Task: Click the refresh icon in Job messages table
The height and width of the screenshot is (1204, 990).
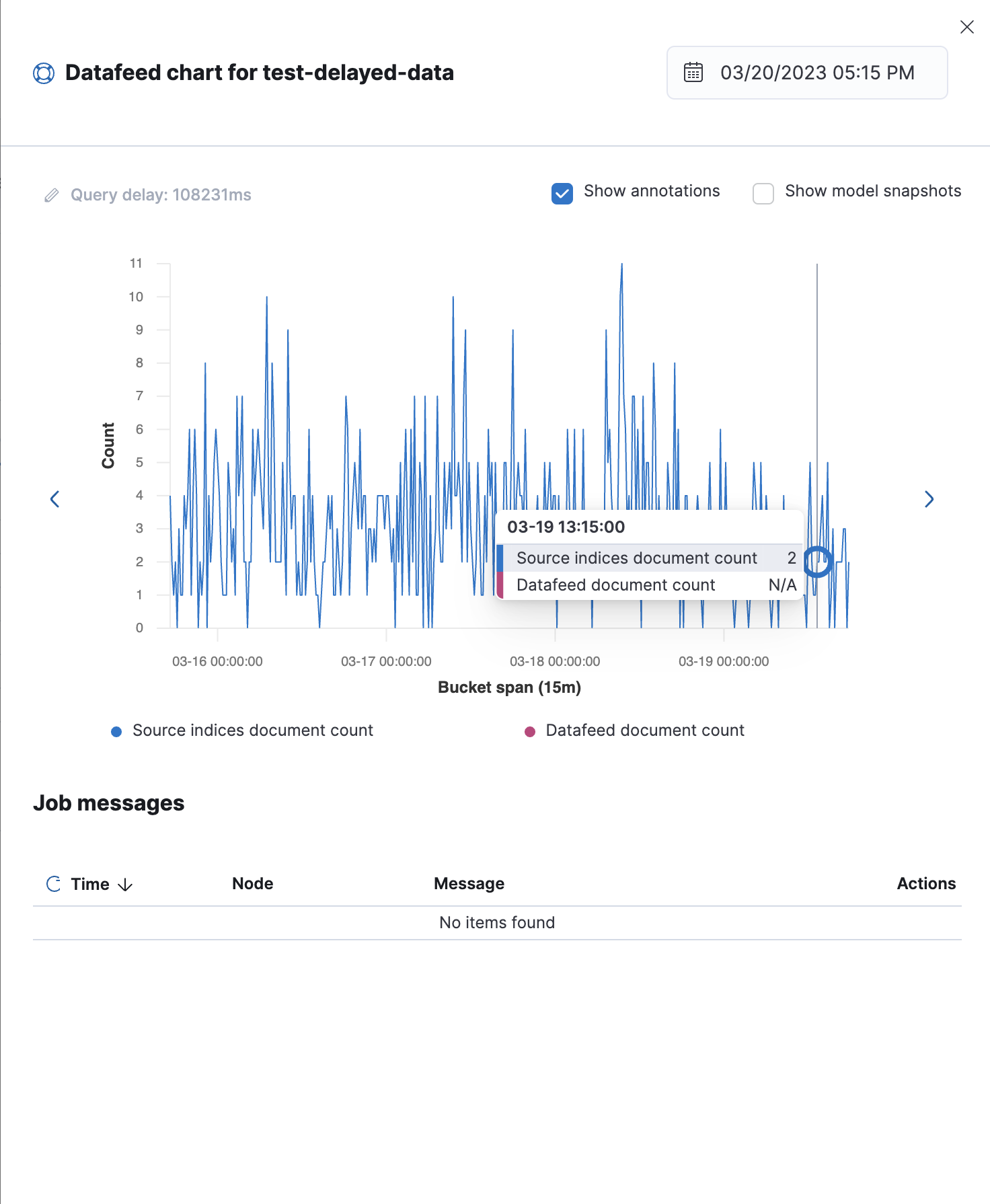Action: point(53,884)
